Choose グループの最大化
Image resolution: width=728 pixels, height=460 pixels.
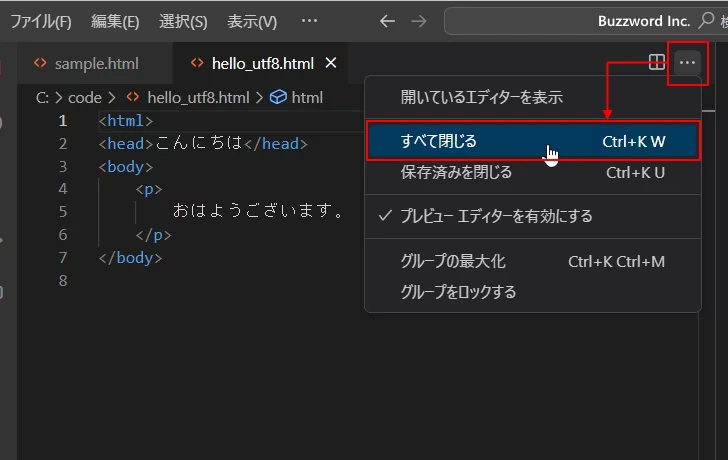533,261
